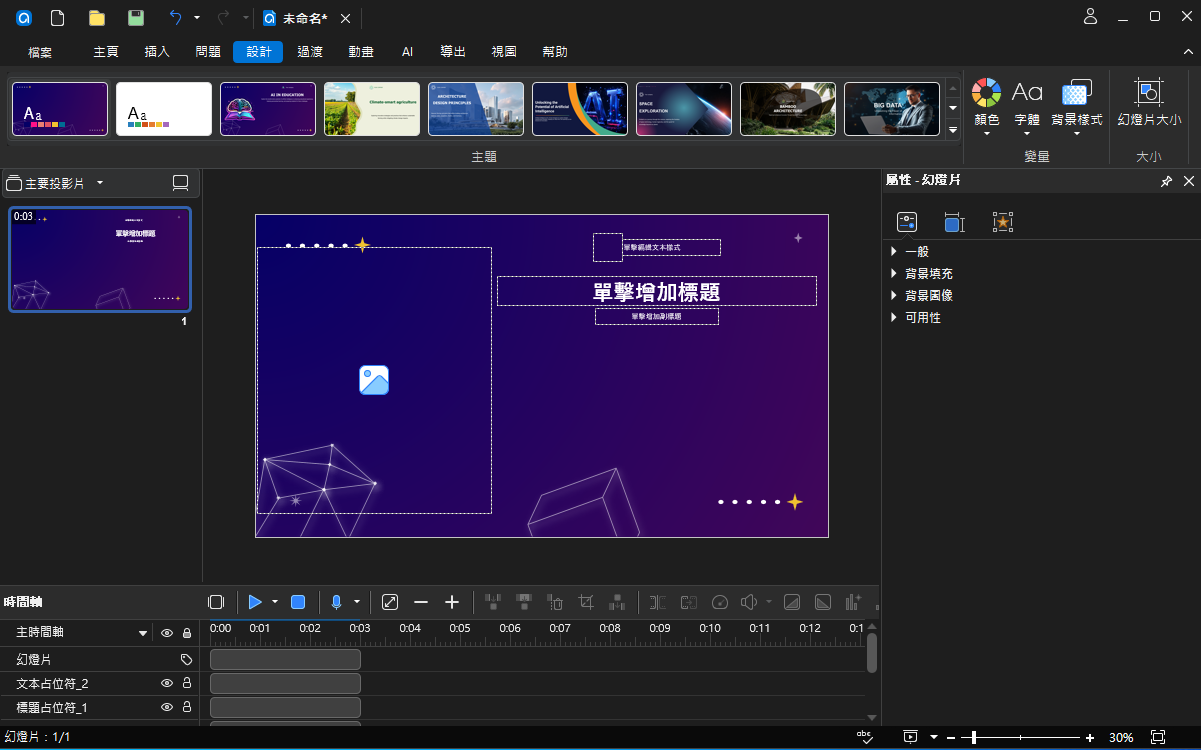Viewport: 1201px width, 750px height.
Task: Open the undo history dropdown arrow
Action: click(x=197, y=17)
